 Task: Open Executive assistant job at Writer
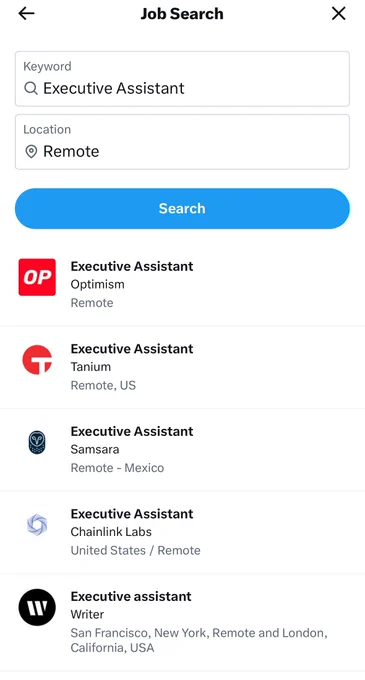[x=182, y=622]
